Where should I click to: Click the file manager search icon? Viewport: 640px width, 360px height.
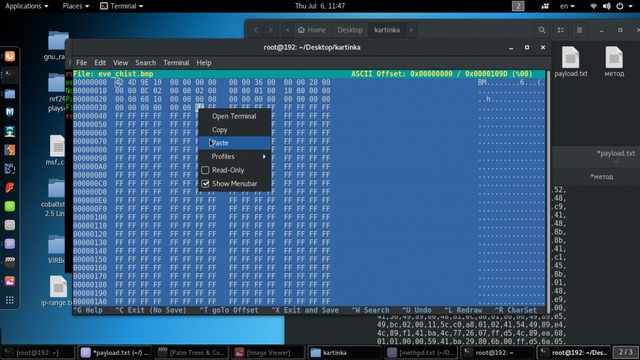(542, 30)
